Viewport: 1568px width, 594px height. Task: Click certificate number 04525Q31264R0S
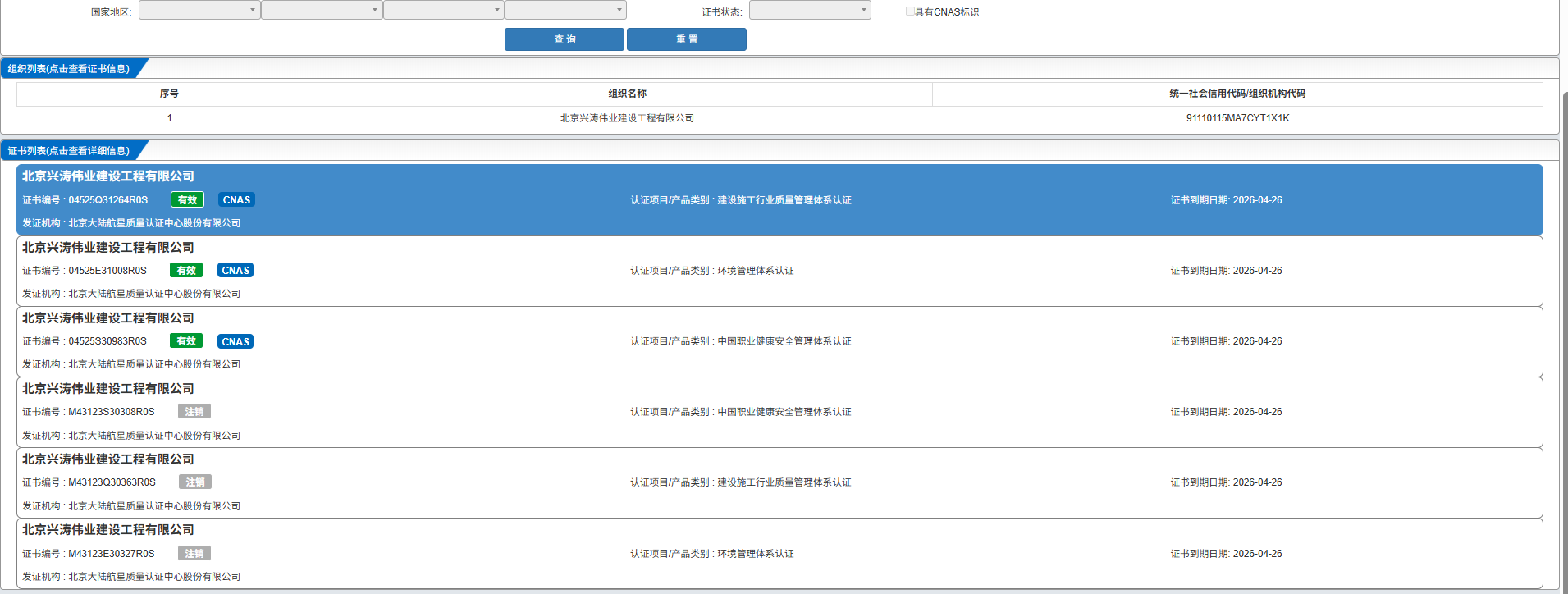point(108,200)
